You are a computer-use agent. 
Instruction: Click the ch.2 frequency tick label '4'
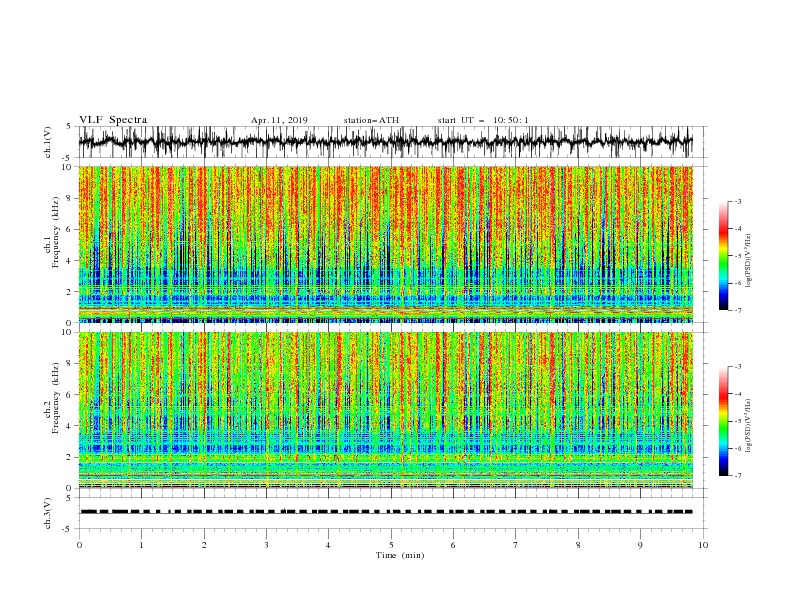(71, 426)
